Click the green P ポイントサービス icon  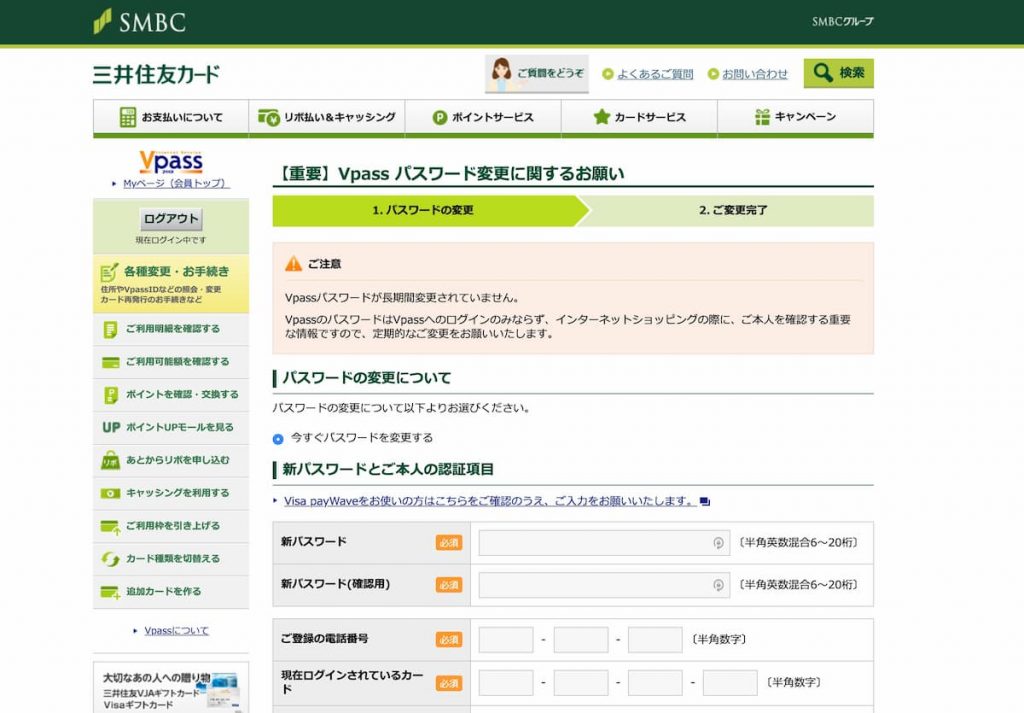click(x=439, y=117)
